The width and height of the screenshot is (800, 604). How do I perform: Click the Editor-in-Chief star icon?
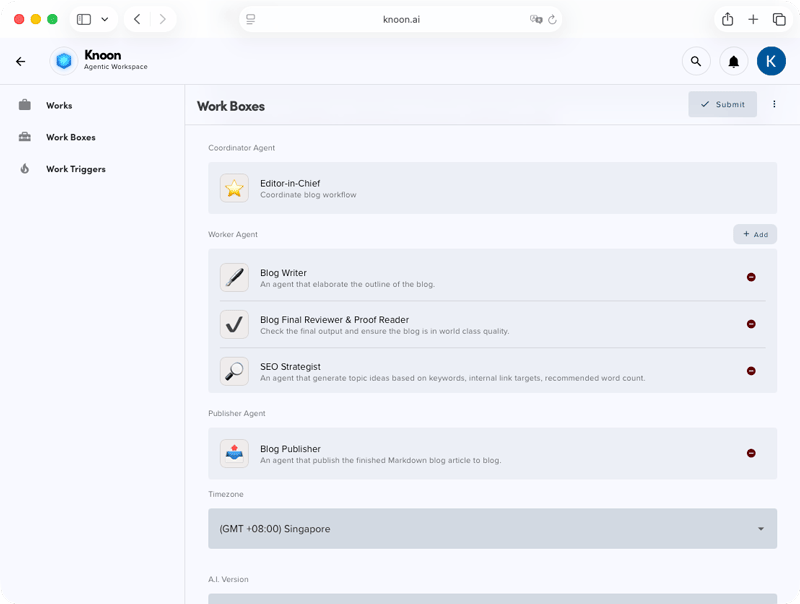[233, 187]
